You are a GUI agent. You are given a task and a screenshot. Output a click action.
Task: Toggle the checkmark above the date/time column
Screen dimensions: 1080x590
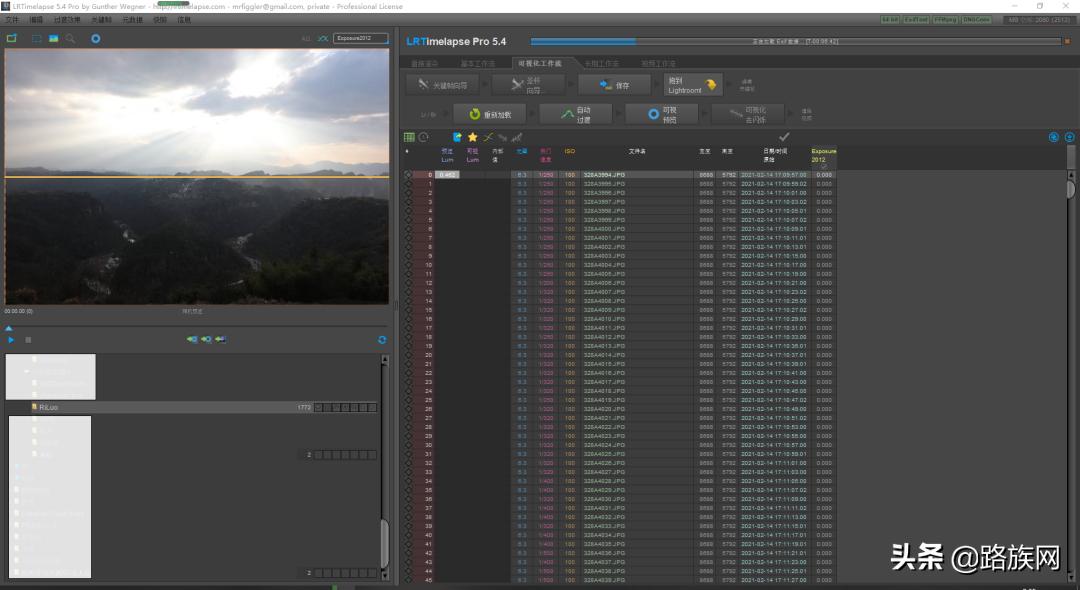coord(783,137)
